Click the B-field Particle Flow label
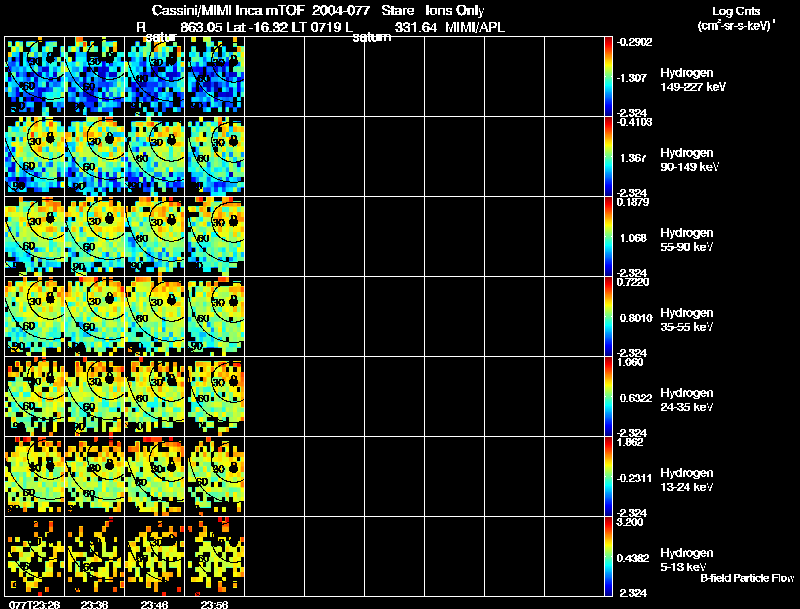The height and width of the screenshot is (609, 800). point(747,578)
